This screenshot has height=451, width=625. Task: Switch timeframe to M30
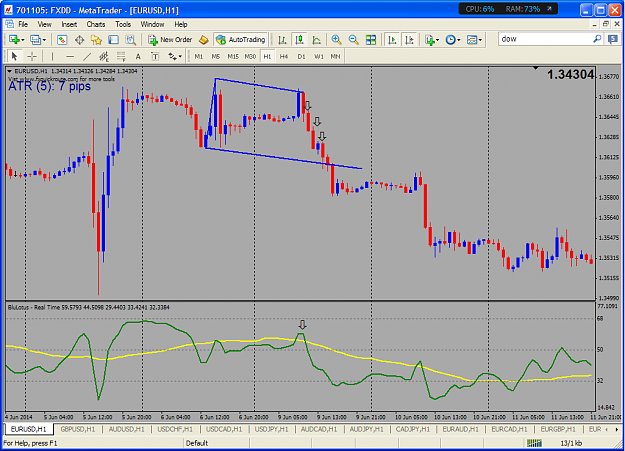pos(250,56)
